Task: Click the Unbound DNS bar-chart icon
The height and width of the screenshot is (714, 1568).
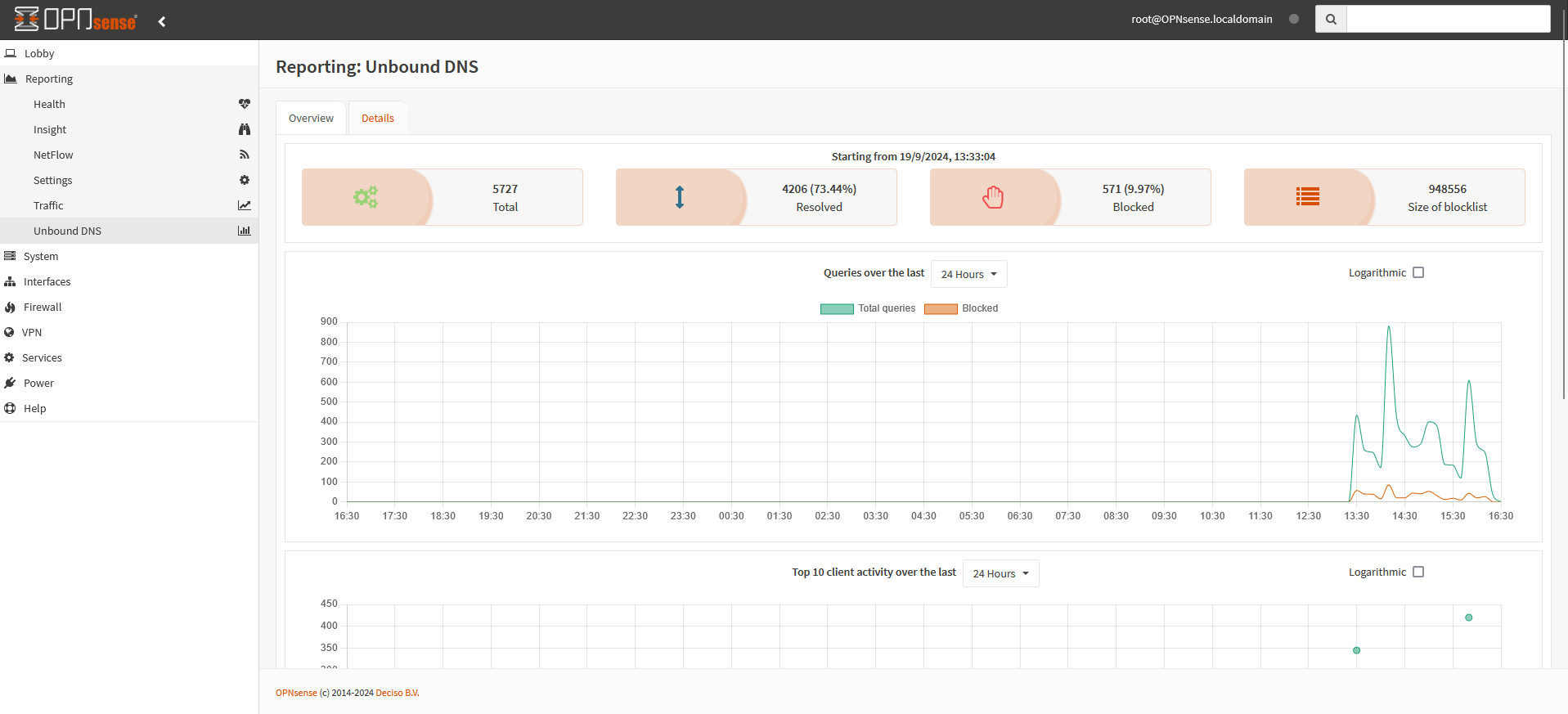Action: (x=244, y=231)
